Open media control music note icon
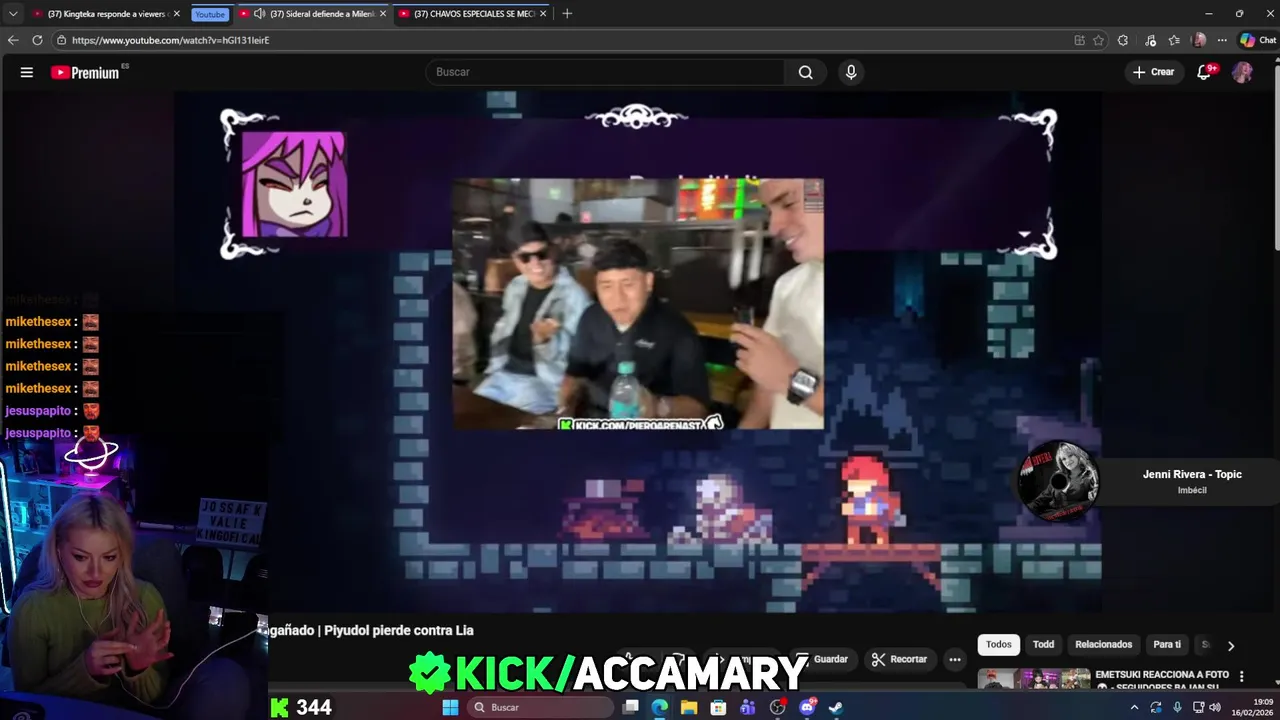This screenshot has width=1280, height=720. click(x=1150, y=40)
